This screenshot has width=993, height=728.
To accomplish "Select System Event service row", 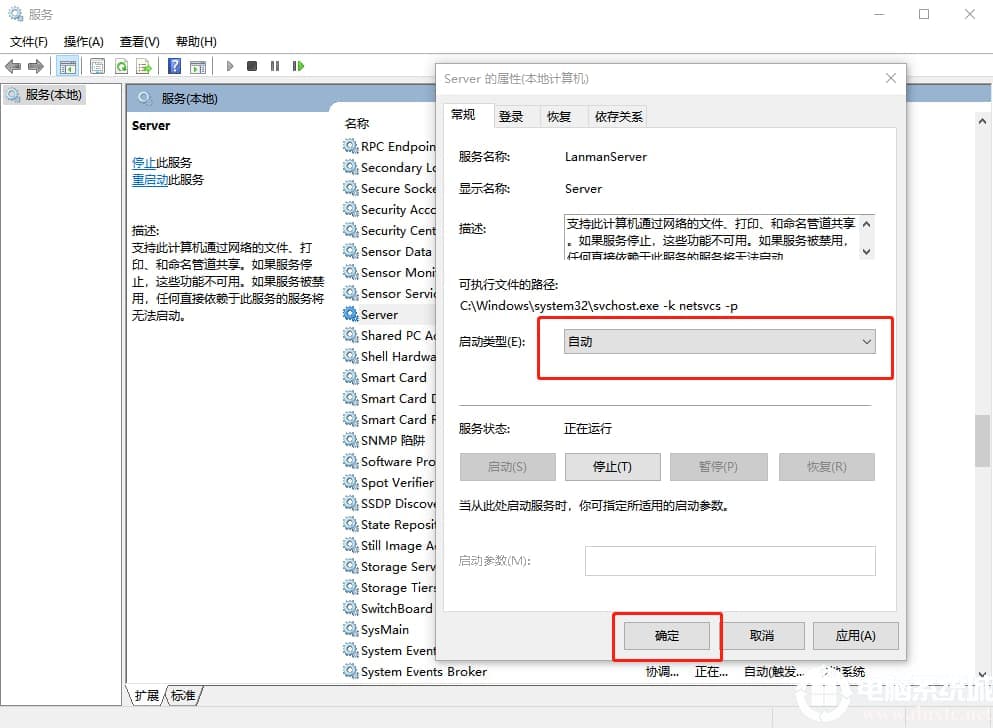I will tap(389, 650).
